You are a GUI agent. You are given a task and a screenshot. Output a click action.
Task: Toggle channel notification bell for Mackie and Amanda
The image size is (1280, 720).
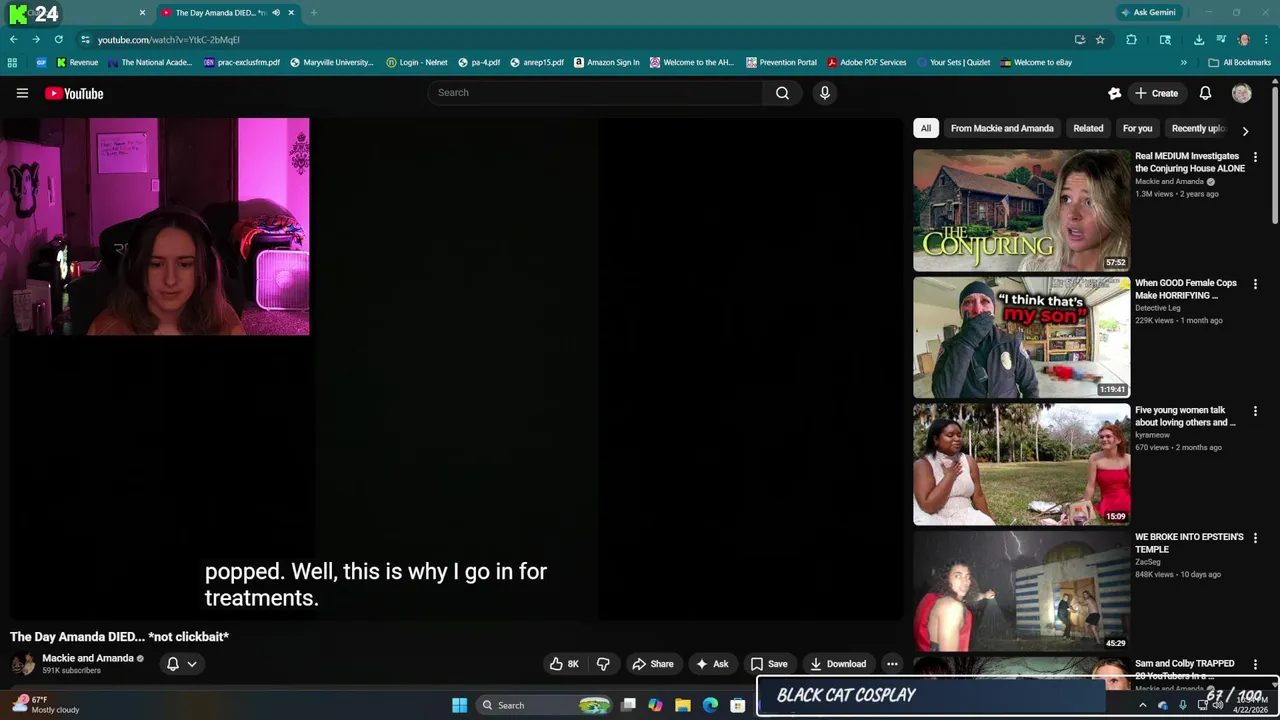pyautogui.click(x=173, y=664)
